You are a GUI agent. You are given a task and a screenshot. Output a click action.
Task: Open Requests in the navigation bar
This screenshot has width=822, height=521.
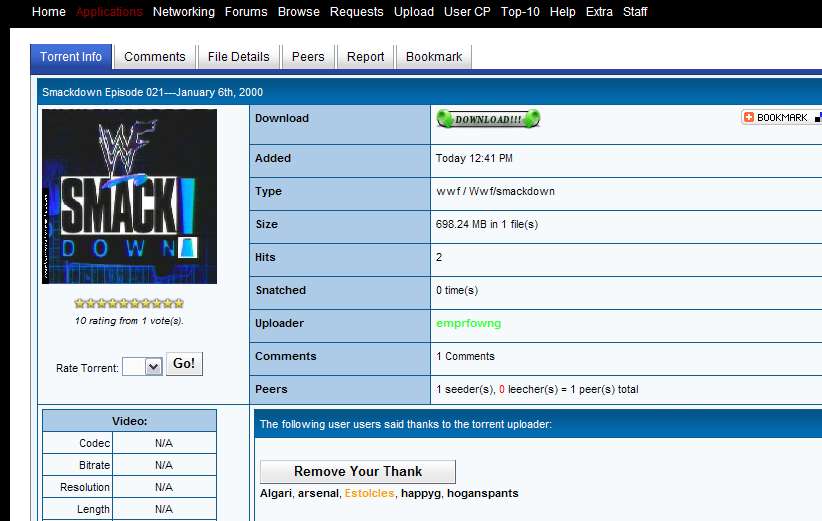pyautogui.click(x=356, y=12)
